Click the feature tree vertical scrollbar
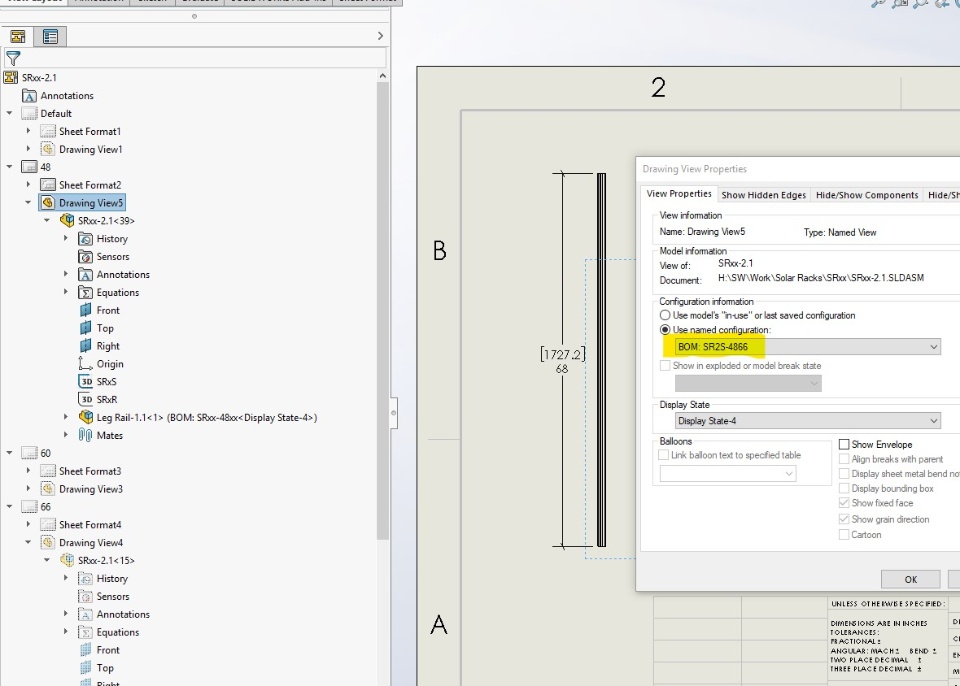Screen dimensions: 960x686 pos(383,310)
